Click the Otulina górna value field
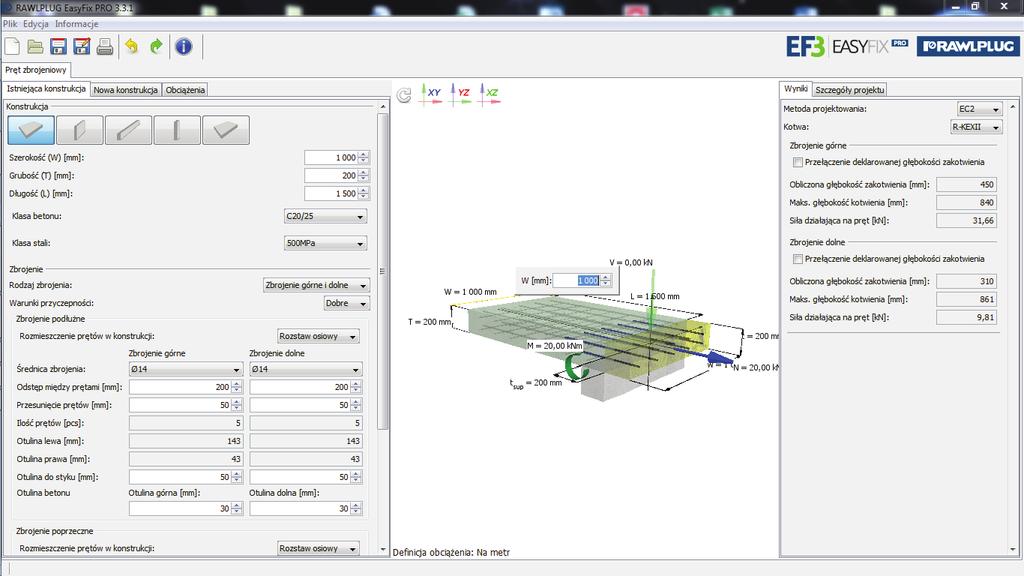Viewport: 1024px width, 576px height. [180, 509]
